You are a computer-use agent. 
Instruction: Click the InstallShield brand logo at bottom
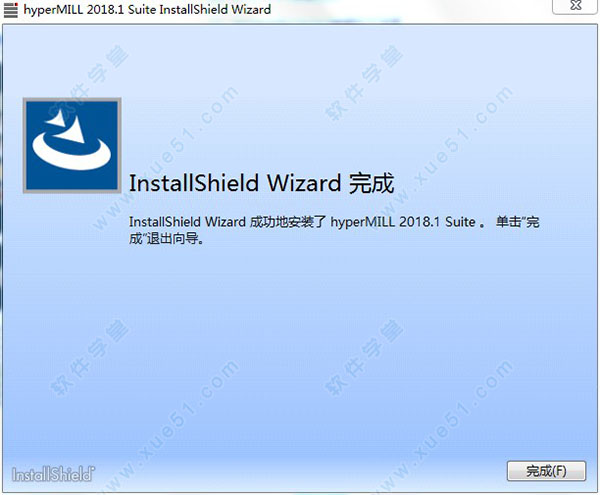point(53,474)
